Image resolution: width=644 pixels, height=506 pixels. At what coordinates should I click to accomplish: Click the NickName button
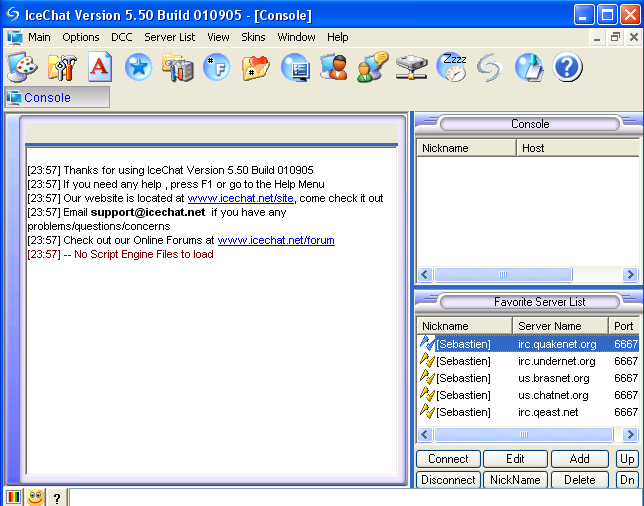[x=515, y=480]
